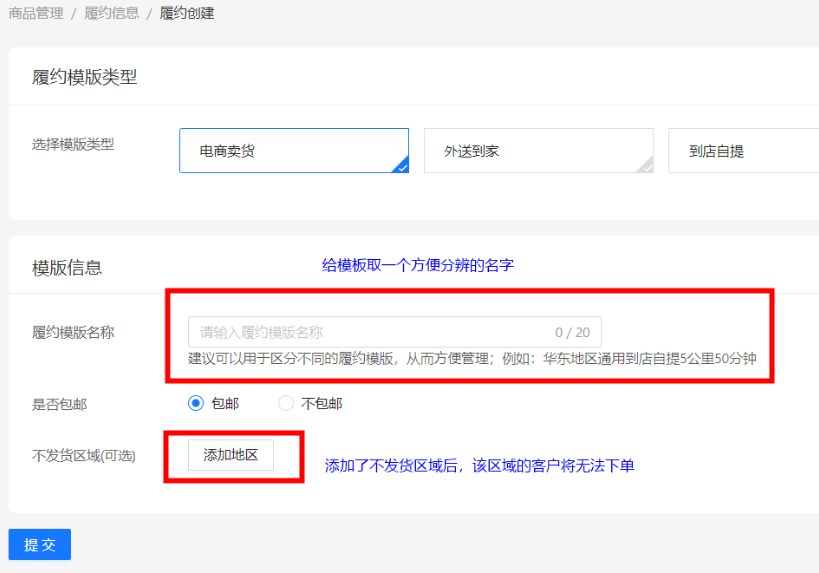
Task: Click the 履约模版名称 label
Action: coord(73,332)
